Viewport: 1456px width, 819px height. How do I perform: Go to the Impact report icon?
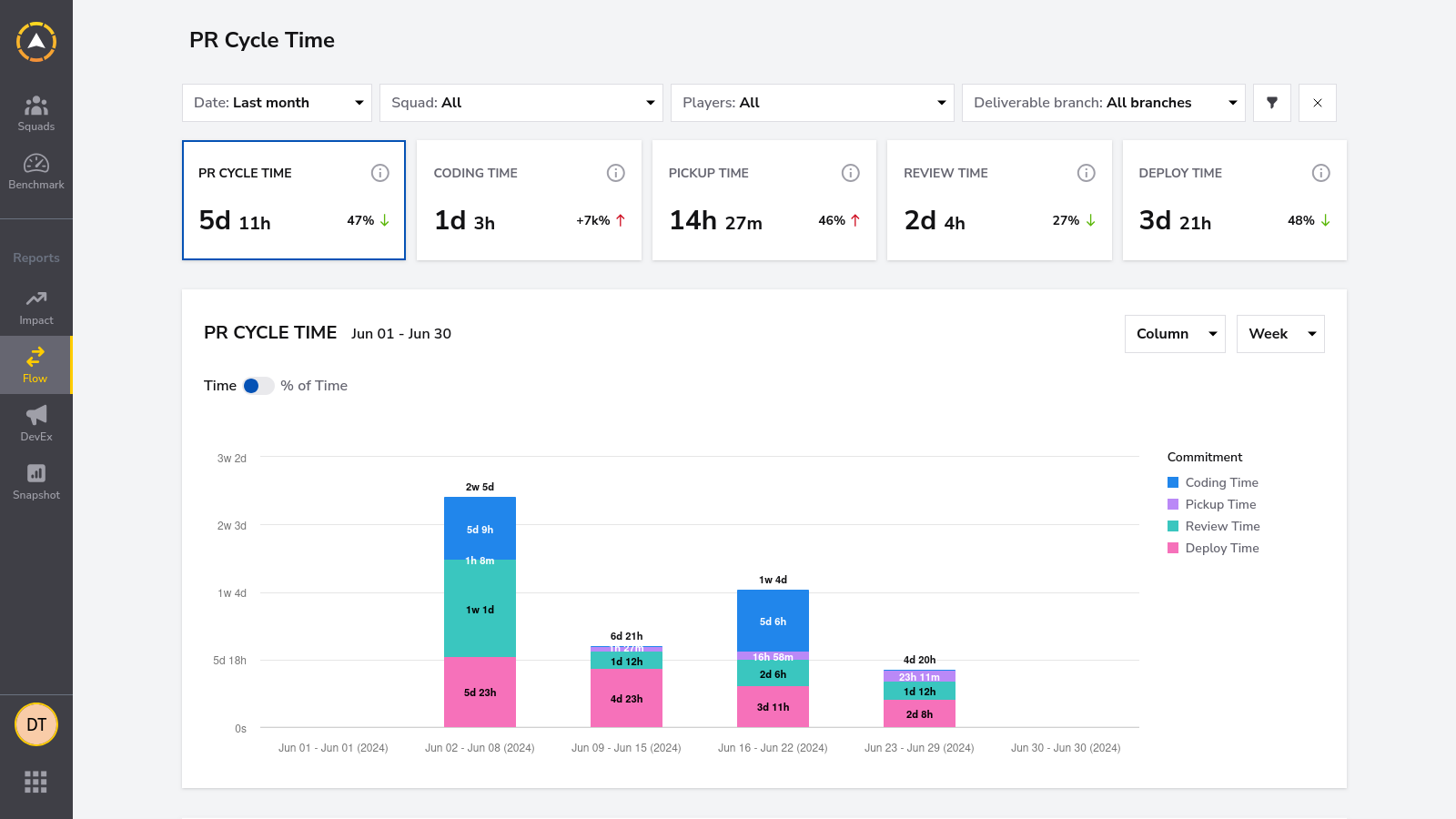[x=36, y=298]
